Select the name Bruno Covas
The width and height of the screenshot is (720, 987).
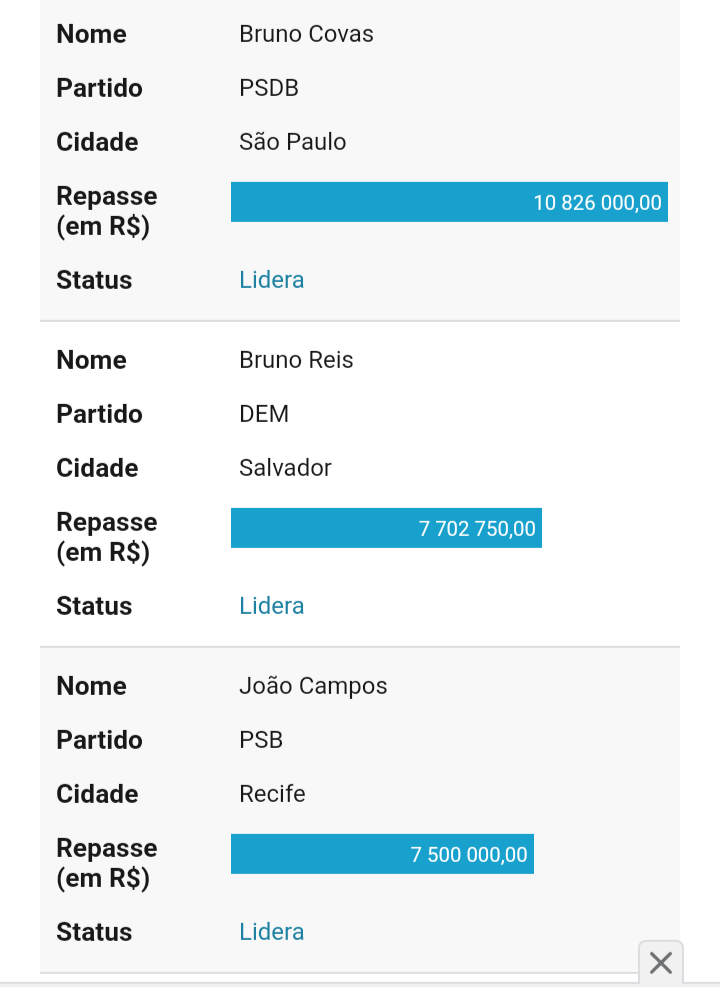coord(306,34)
